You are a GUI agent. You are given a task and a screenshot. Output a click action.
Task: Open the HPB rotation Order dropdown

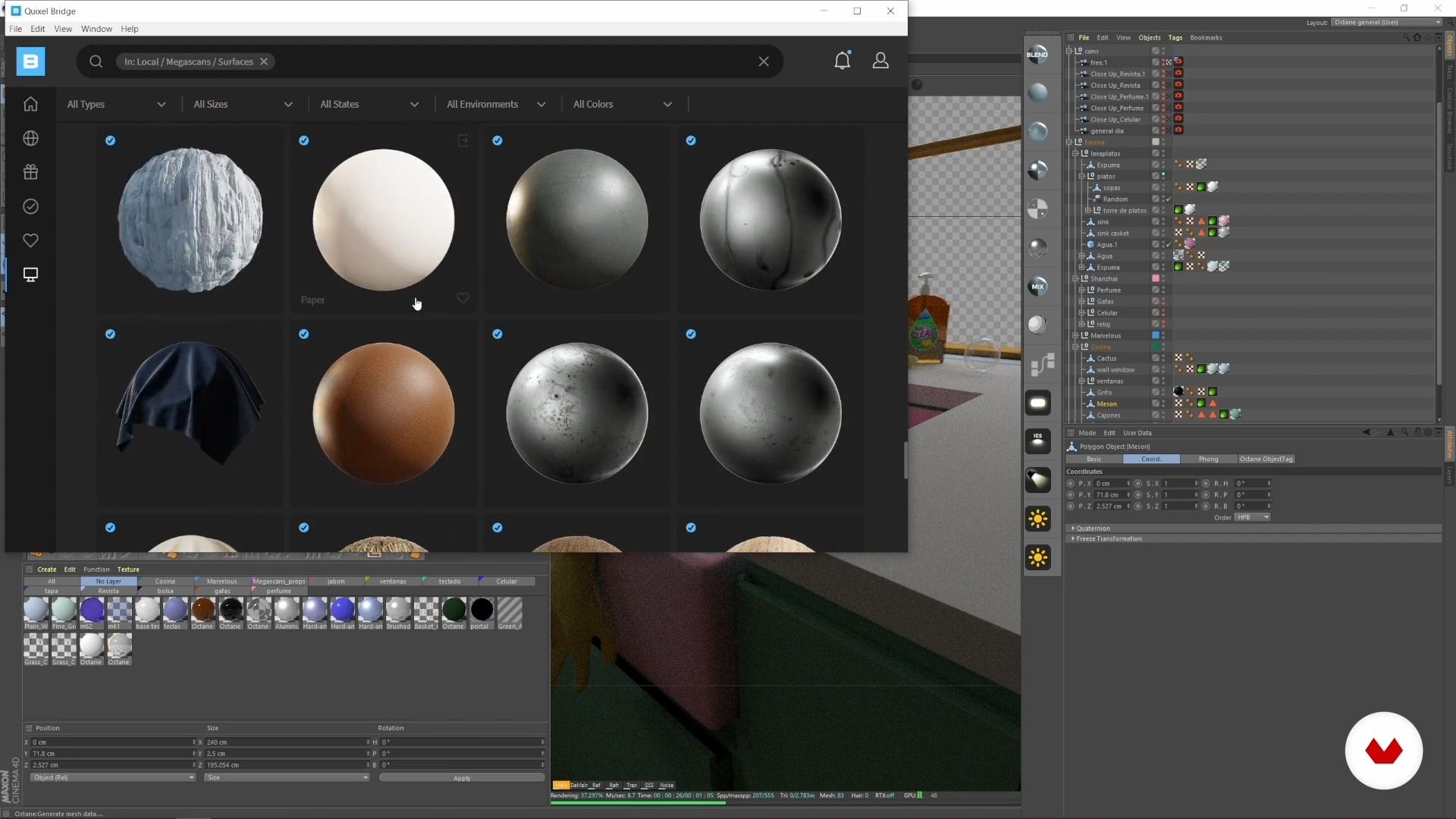tap(1253, 517)
